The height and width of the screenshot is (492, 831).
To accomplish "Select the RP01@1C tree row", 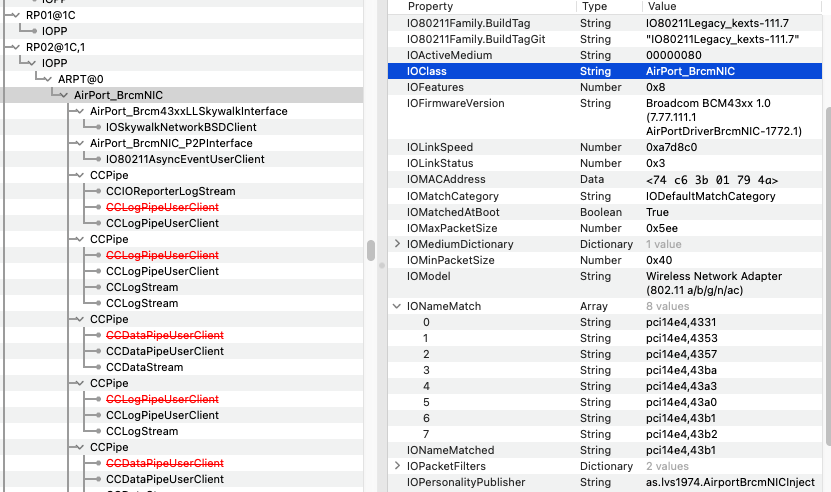I will tap(182, 15).
